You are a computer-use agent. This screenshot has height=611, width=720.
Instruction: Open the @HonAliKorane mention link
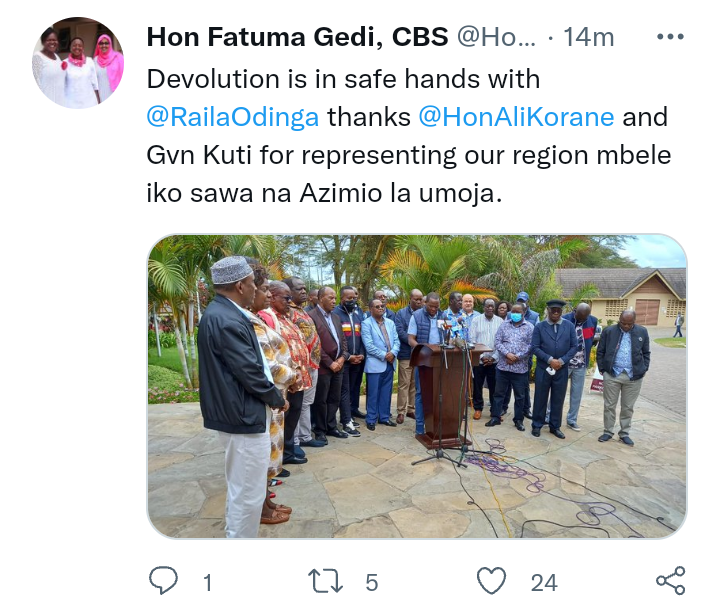[516, 117]
